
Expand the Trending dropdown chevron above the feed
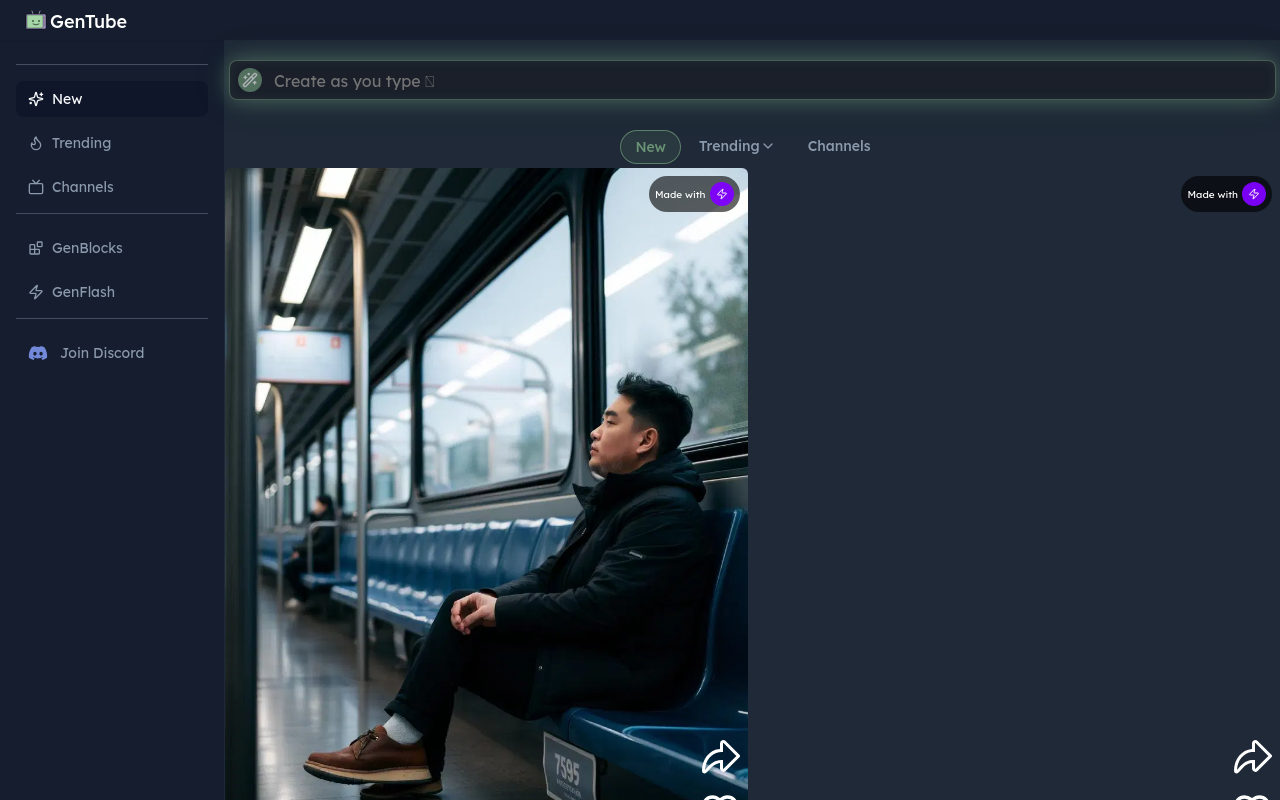(x=768, y=146)
